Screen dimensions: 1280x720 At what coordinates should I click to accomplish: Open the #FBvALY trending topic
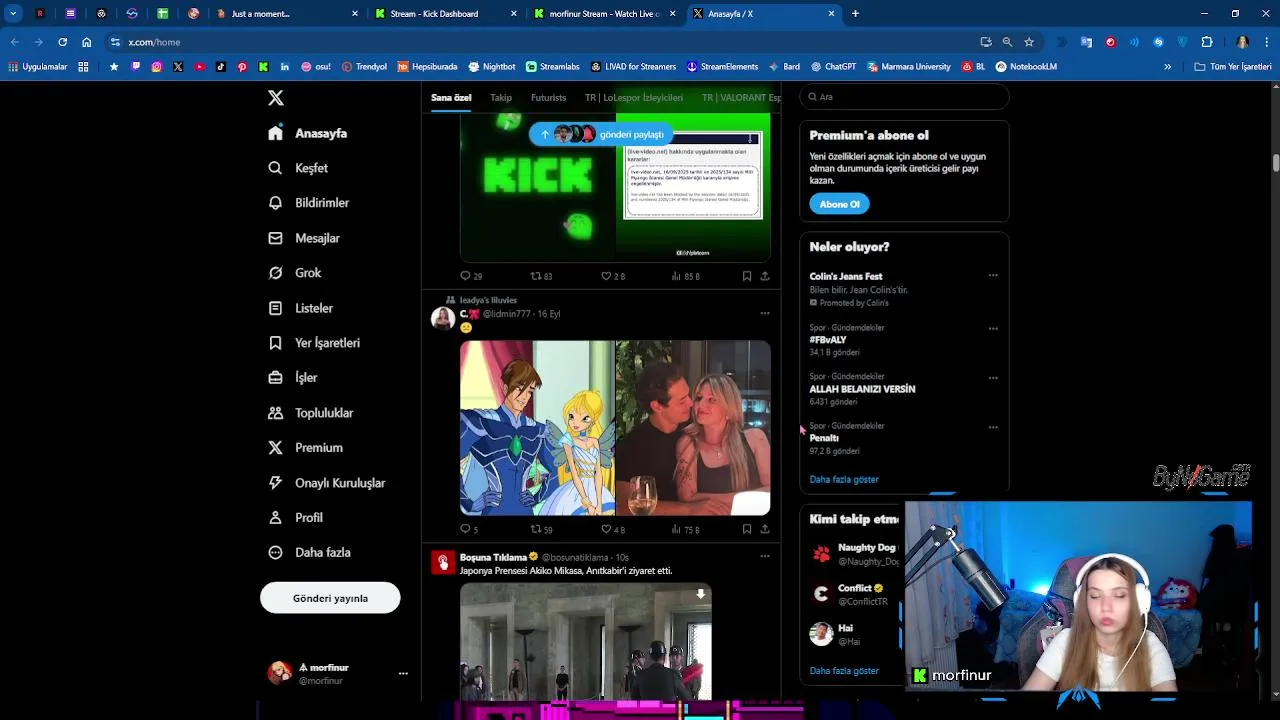pos(828,340)
